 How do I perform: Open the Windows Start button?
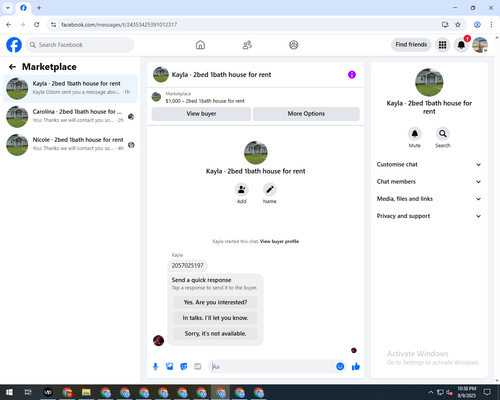(x=9, y=392)
